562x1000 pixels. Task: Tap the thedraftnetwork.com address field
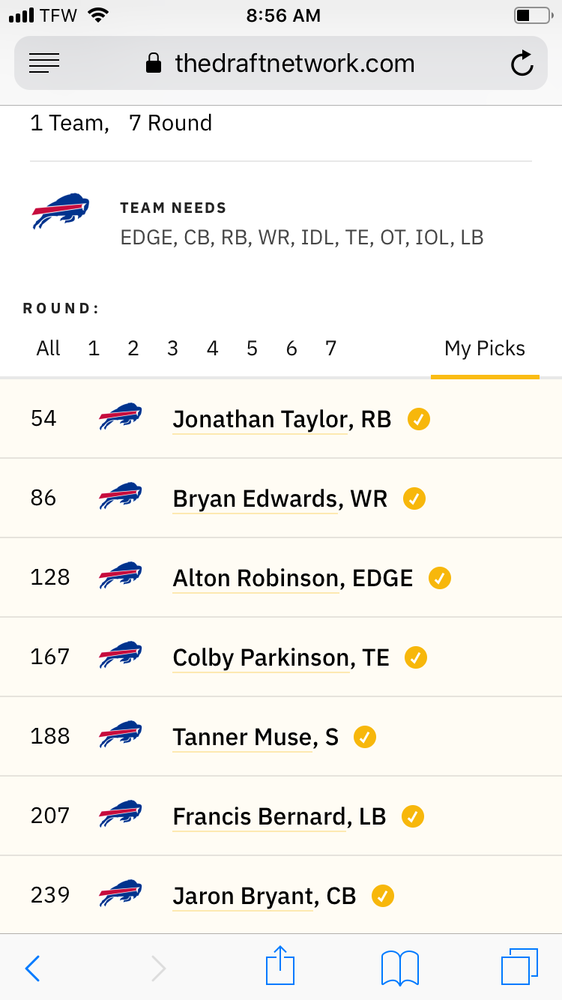point(281,63)
